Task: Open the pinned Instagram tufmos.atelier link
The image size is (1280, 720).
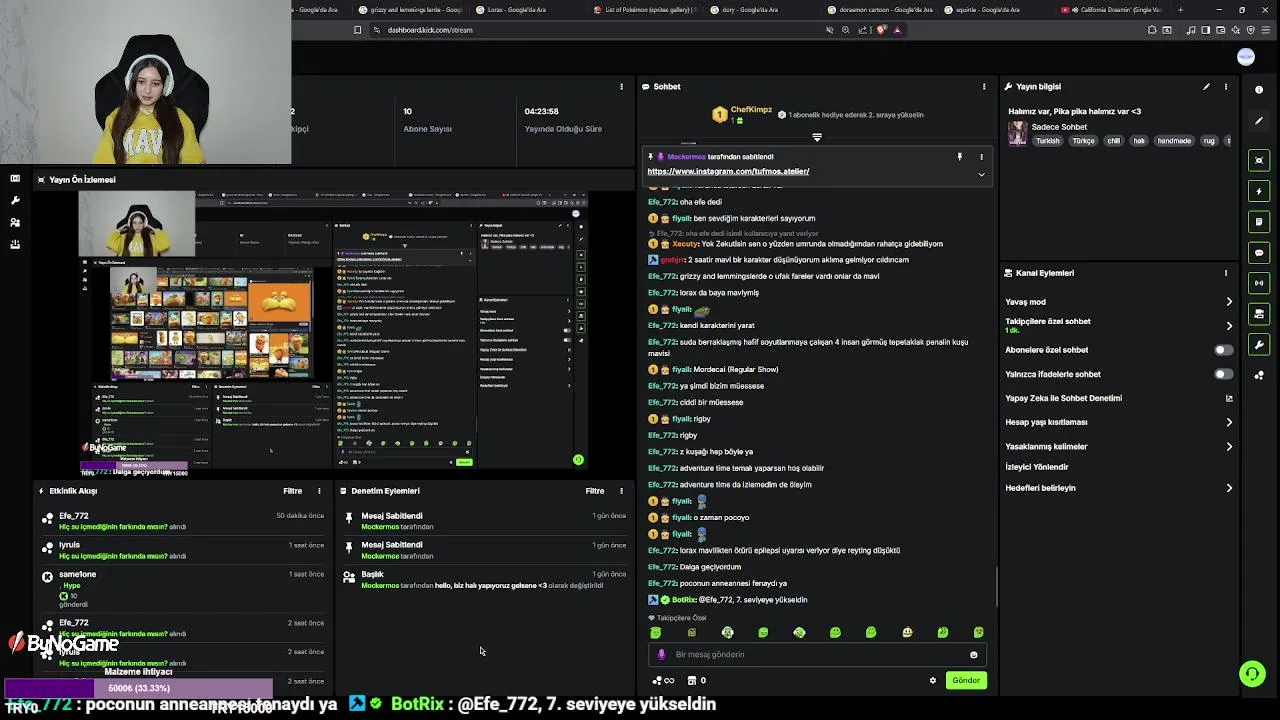Action: [x=728, y=171]
